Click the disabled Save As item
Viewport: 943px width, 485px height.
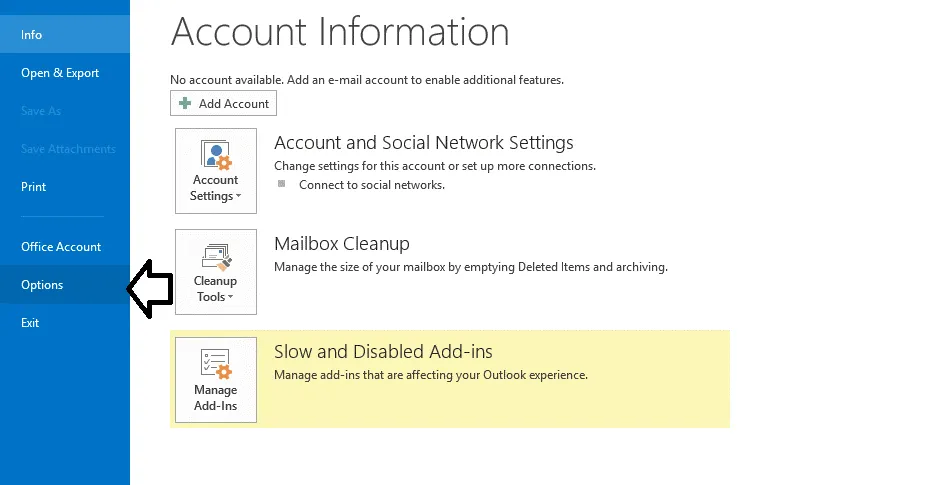(x=64, y=111)
